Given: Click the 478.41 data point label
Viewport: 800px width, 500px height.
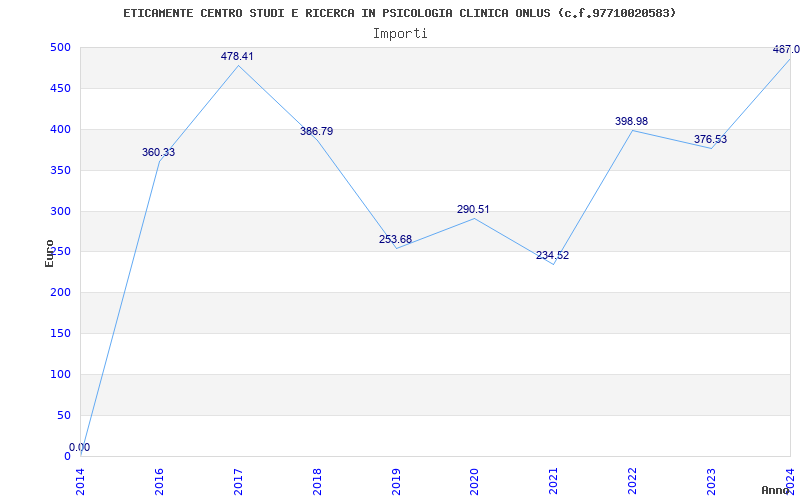Looking at the screenshot, I should [237, 57].
